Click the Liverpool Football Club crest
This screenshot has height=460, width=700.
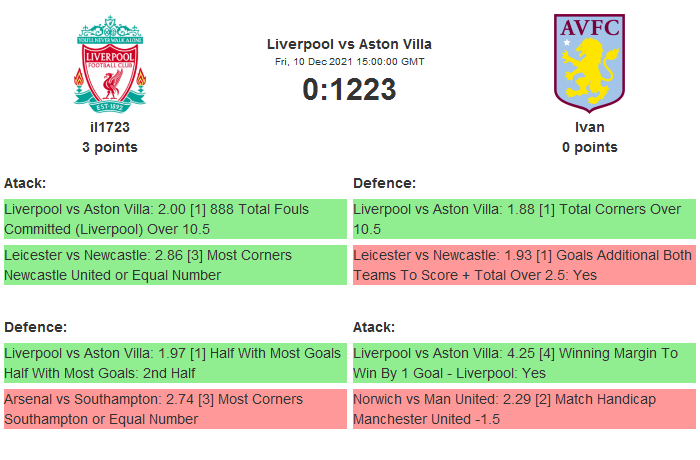(110, 63)
